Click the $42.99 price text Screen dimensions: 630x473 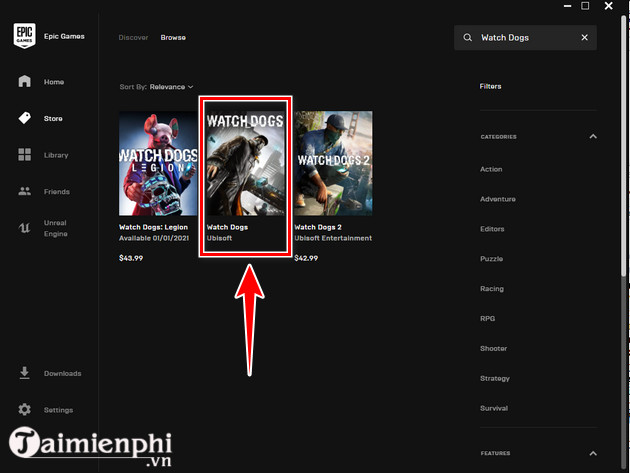click(x=306, y=258)
